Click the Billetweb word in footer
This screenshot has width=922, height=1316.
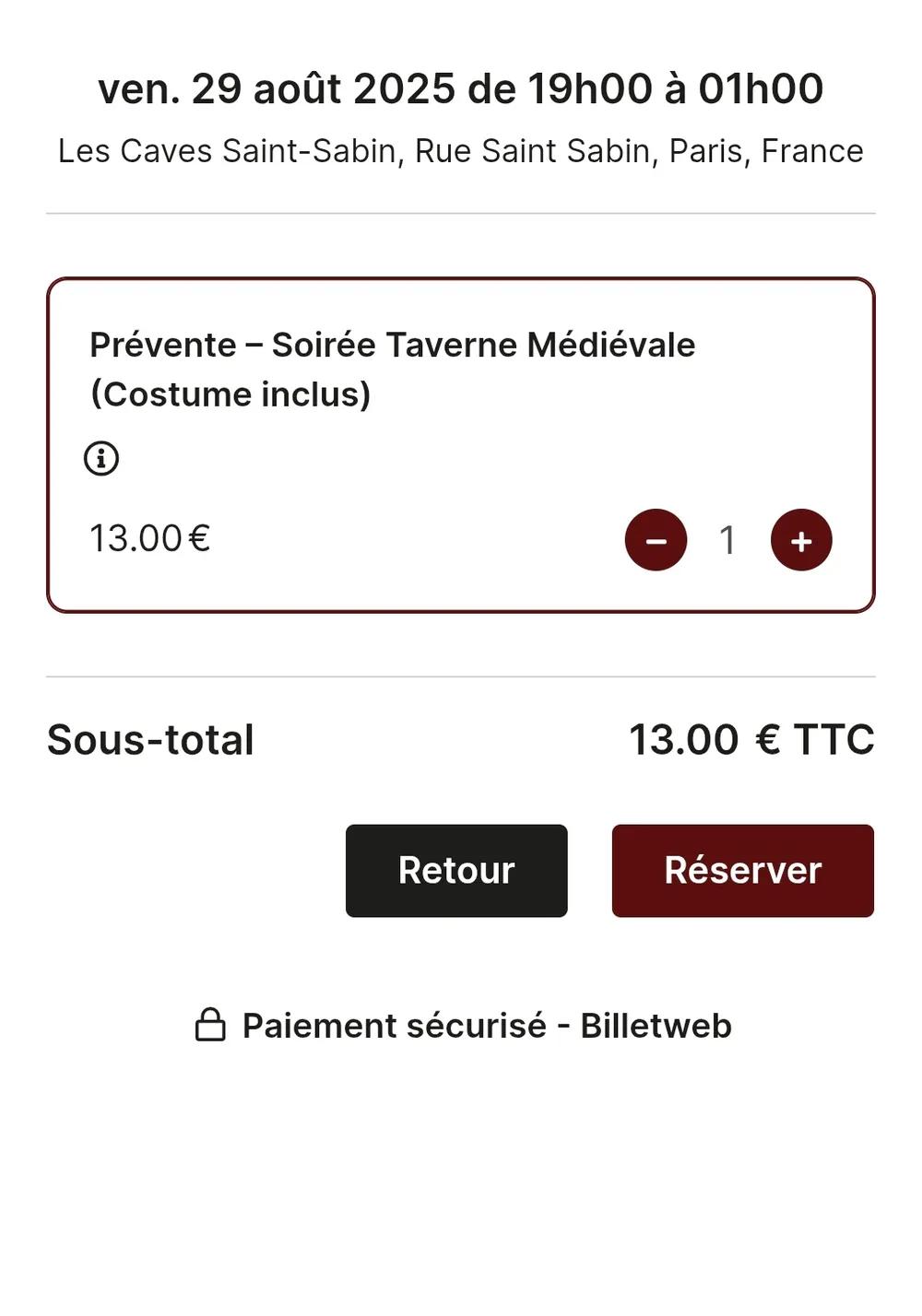click(x=656, y=1026)
